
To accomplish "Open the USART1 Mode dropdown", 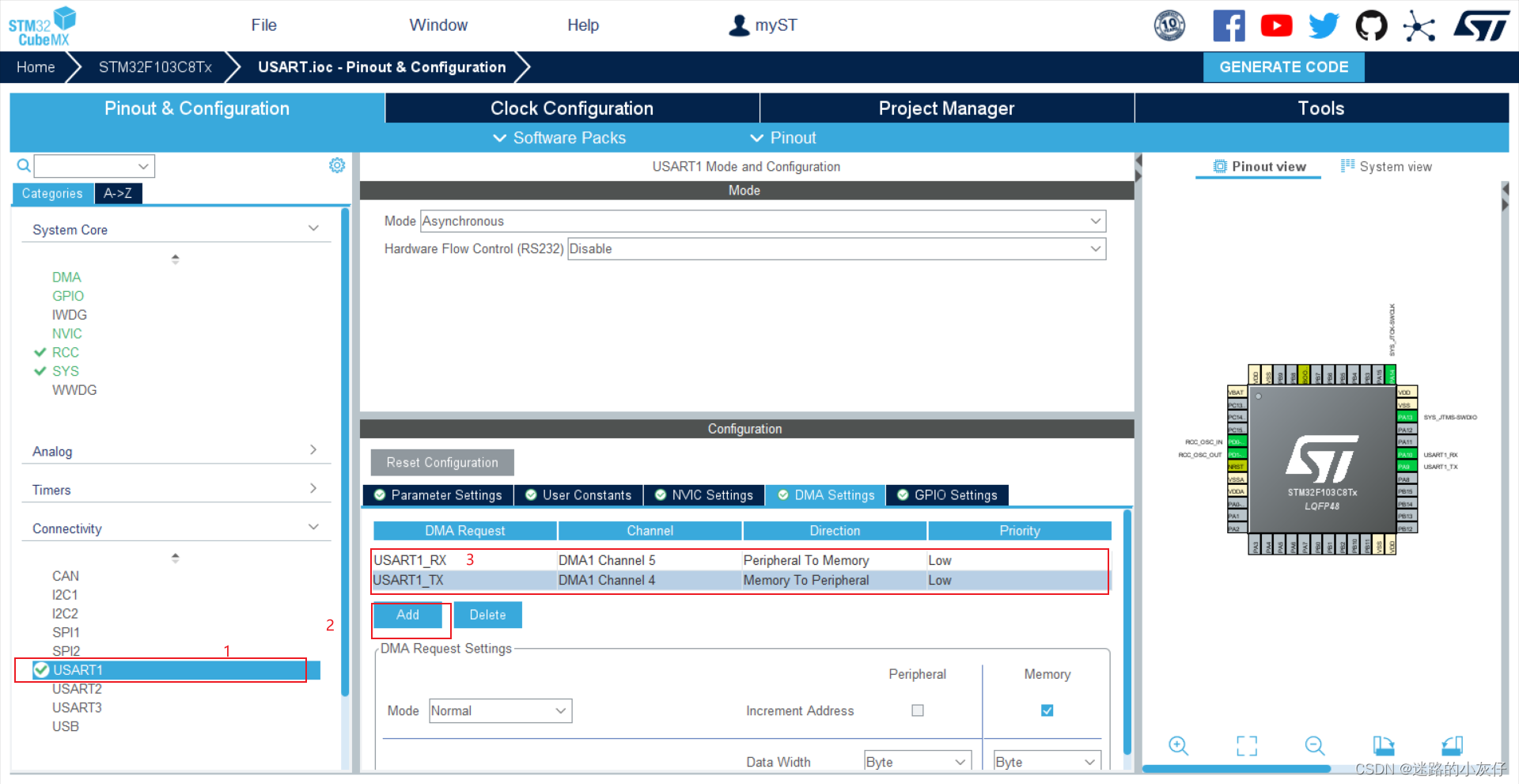I will [x=763, y=222].
